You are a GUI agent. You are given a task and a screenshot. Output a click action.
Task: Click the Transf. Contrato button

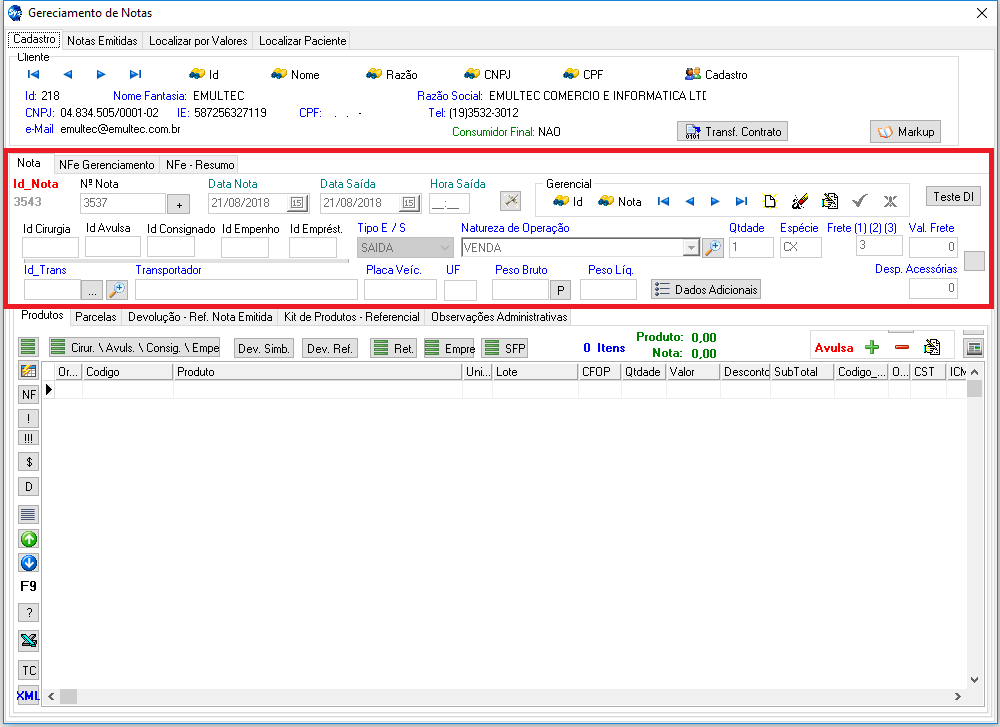click(x=732, y=132)
